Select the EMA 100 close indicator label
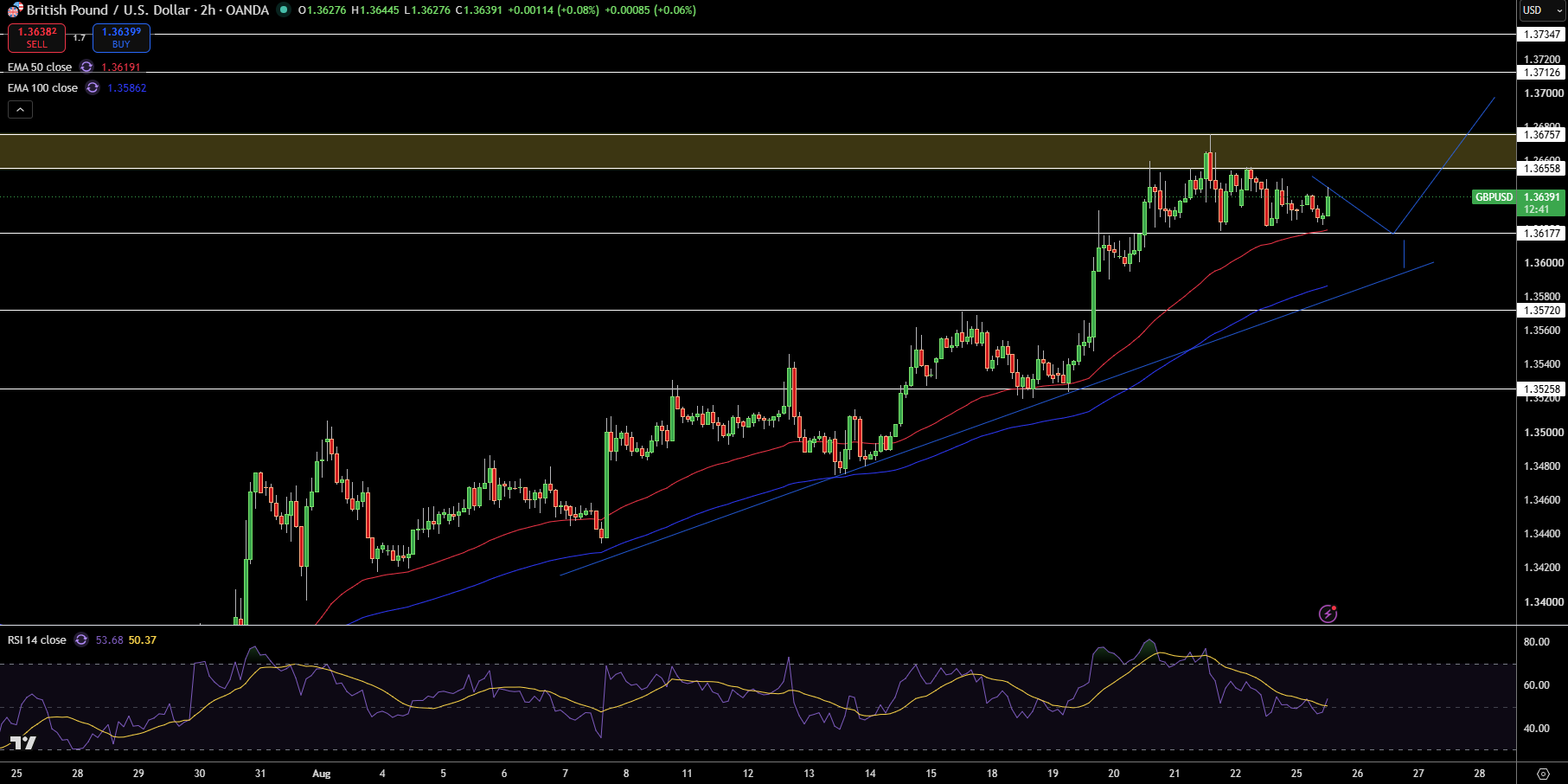Screen dimensions: 1568x784 coord(42,87)
